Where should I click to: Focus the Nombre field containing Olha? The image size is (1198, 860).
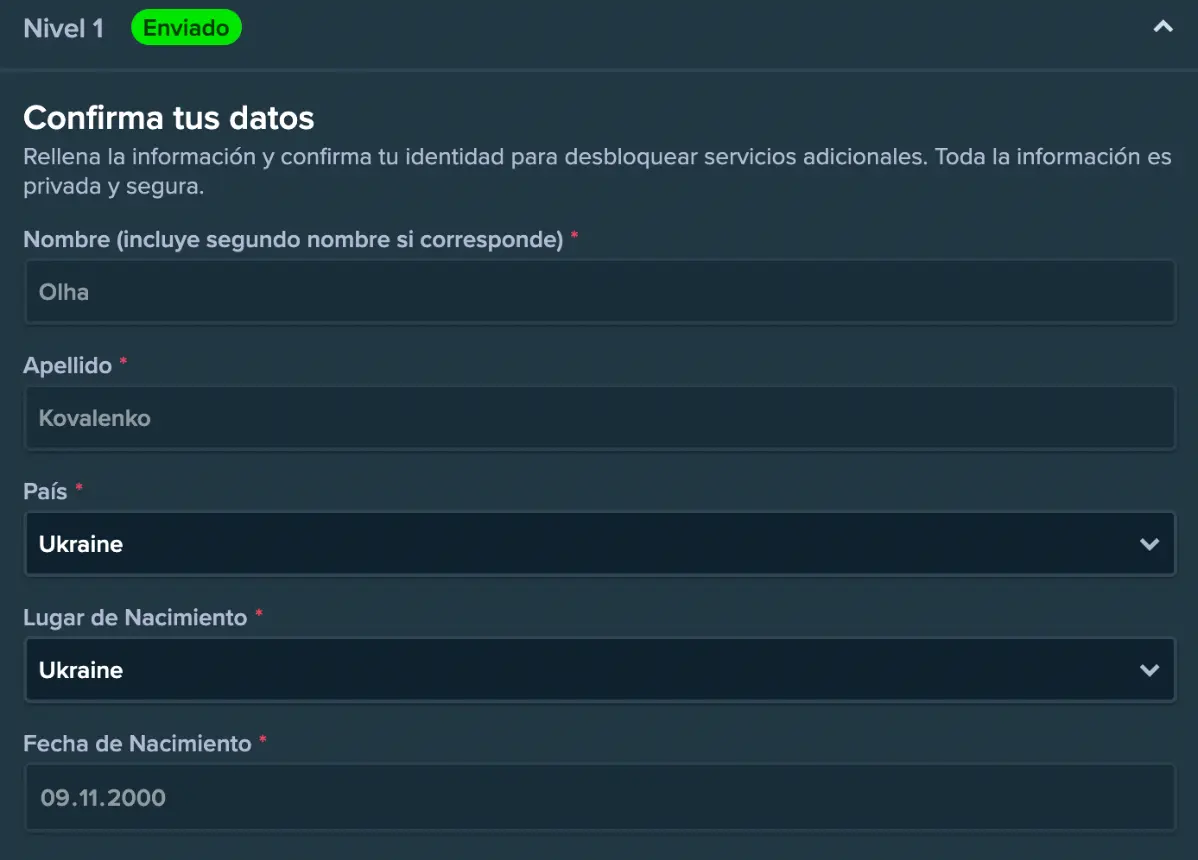tap(600, 292)
